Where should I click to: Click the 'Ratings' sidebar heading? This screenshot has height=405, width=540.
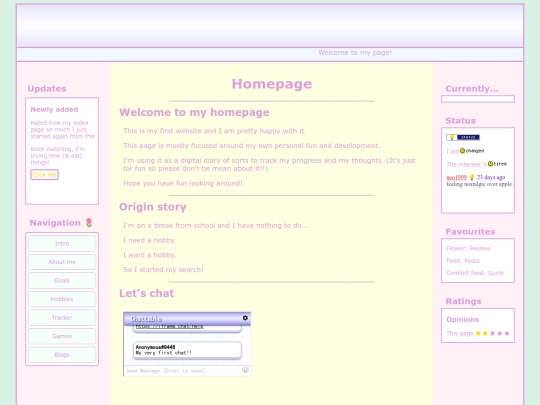[463, 301]
